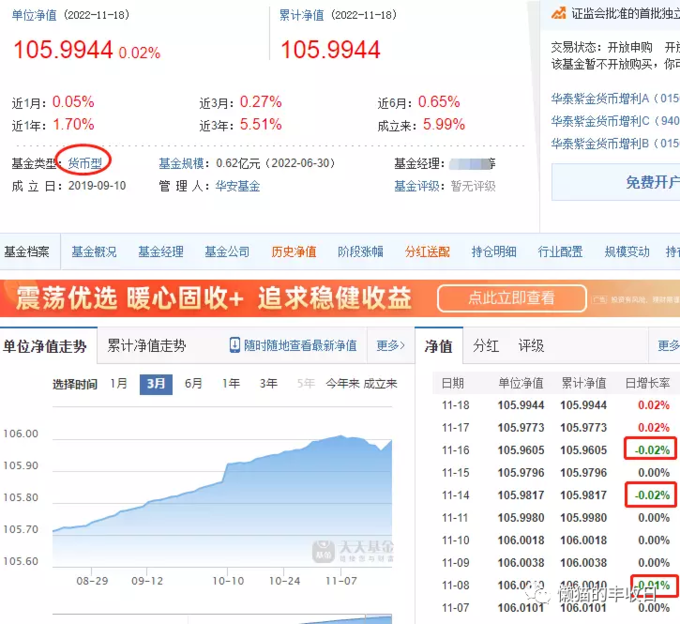Click the 近1年 1.70% return value
Screen dimensions: 680x624
[73, 124]
